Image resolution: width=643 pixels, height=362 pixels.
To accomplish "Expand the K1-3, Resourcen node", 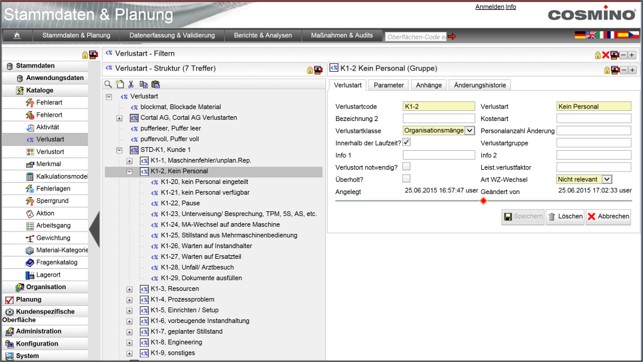I will (x=129, y=289).
